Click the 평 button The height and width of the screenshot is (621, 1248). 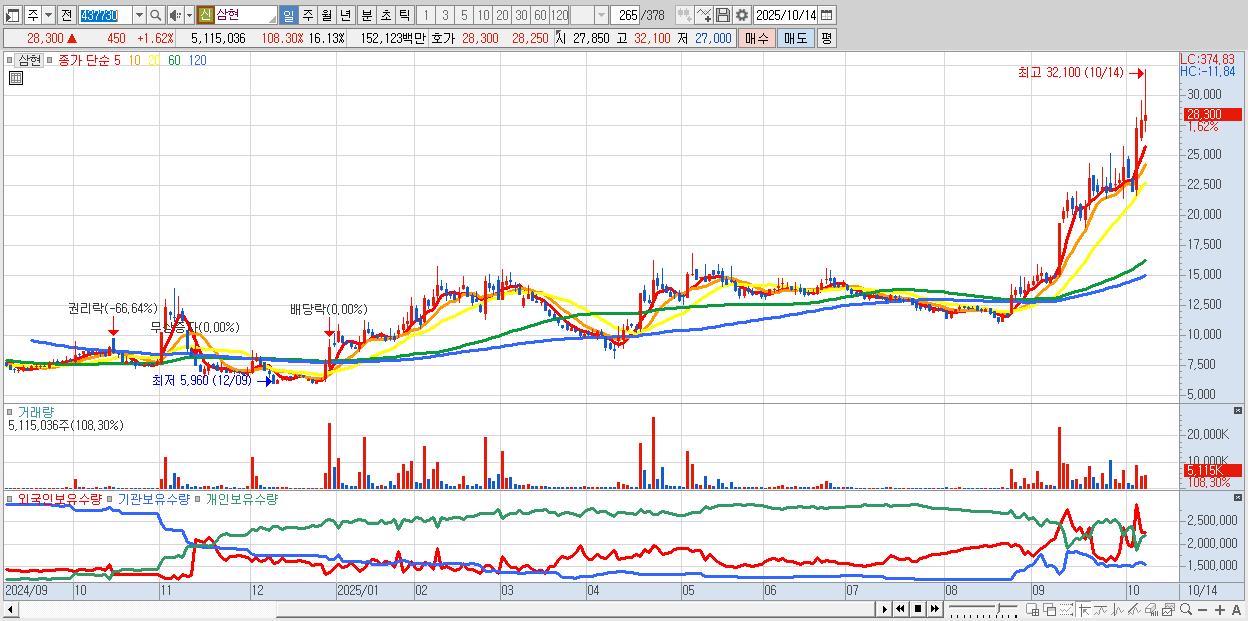(x=826, y=38)
